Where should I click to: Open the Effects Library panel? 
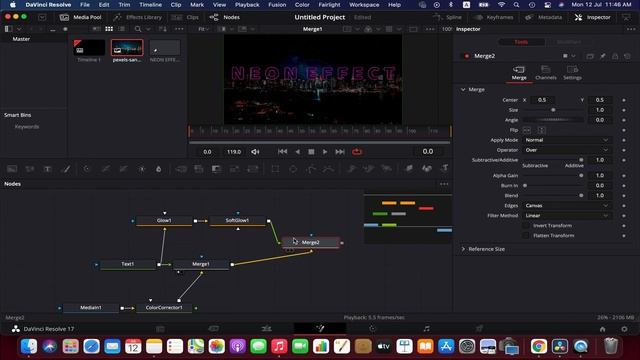138,17
